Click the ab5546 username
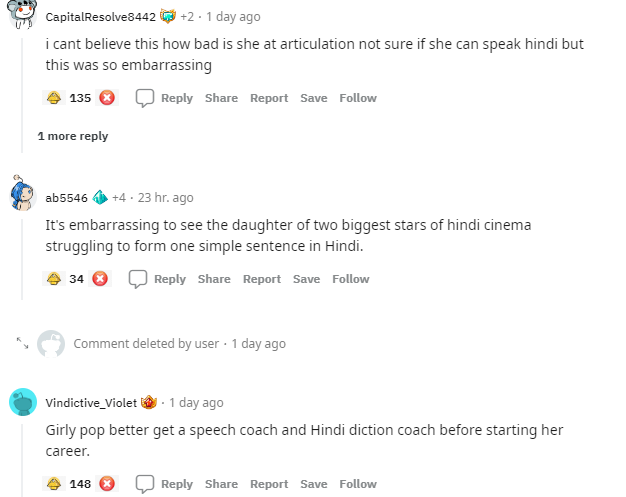 (x=67, y=198)
